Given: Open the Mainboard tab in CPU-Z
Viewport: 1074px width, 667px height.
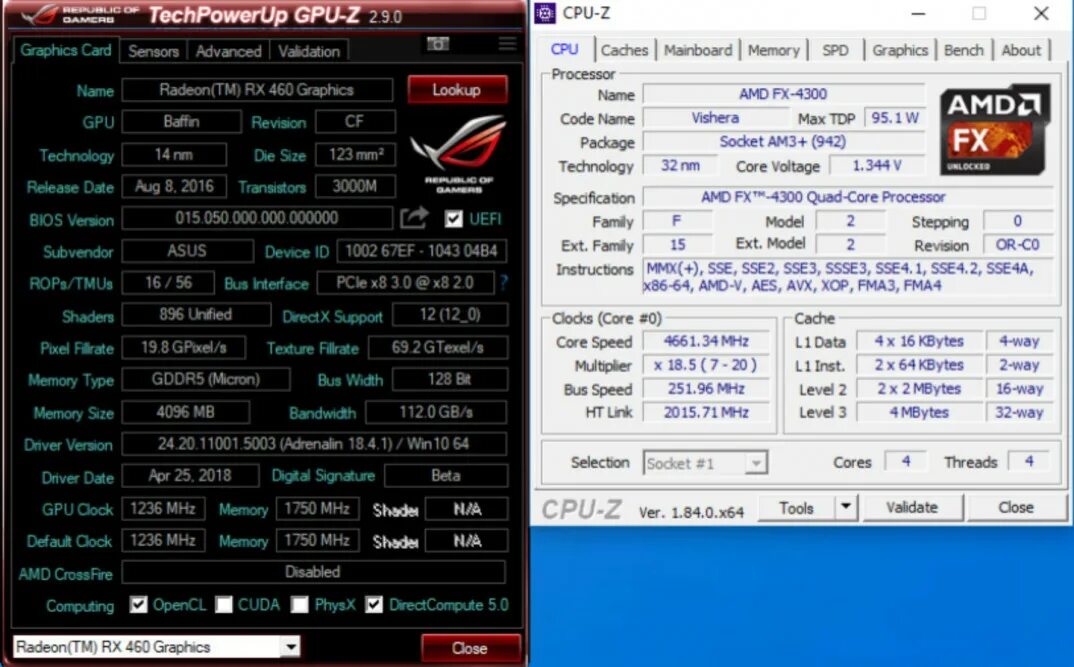Looking at the screenshot, I should [698, 50].
